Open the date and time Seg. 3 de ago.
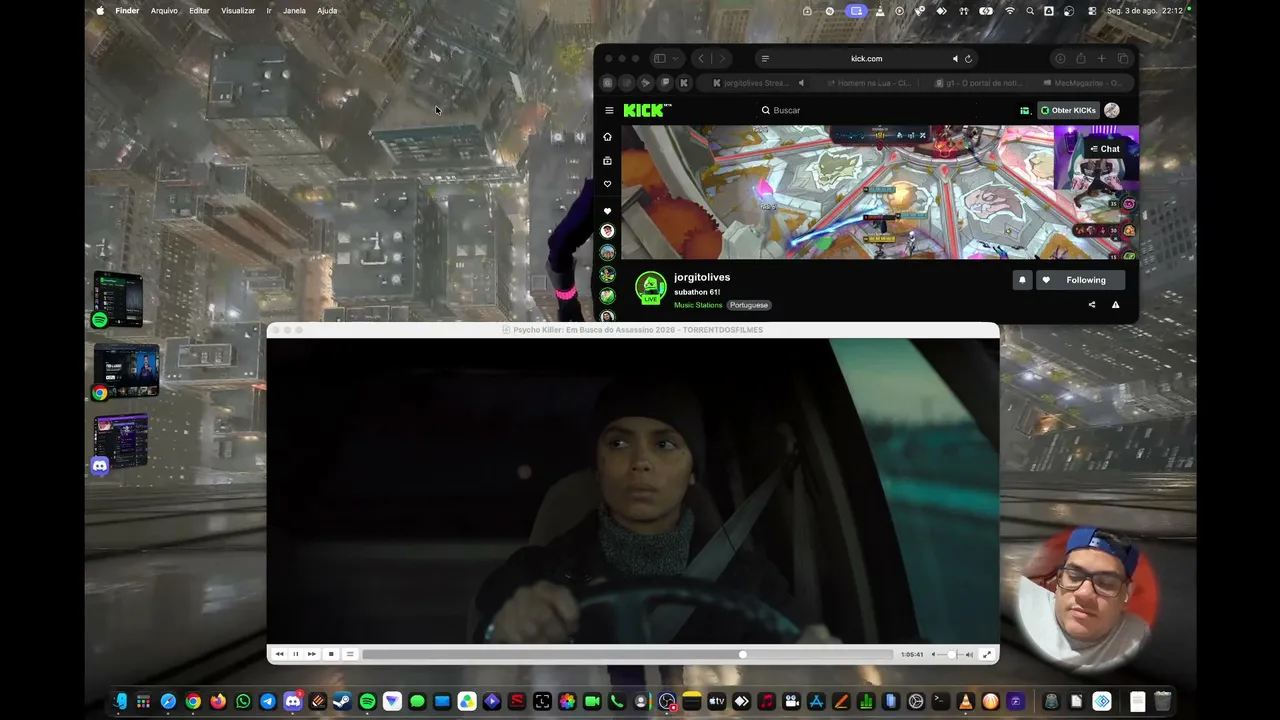 (x=1146, y=11)
